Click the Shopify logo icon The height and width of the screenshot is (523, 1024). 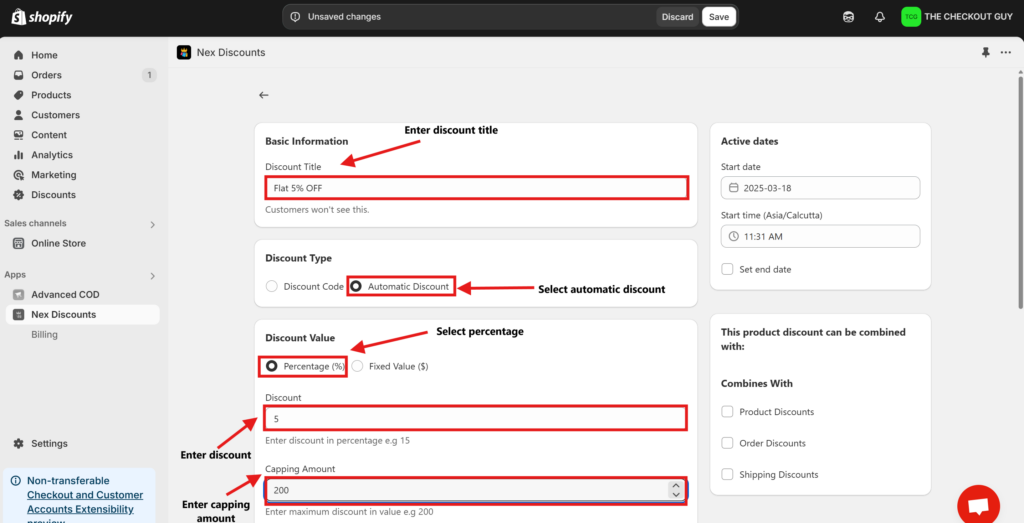pyautogui.click(x=18, y=17)
